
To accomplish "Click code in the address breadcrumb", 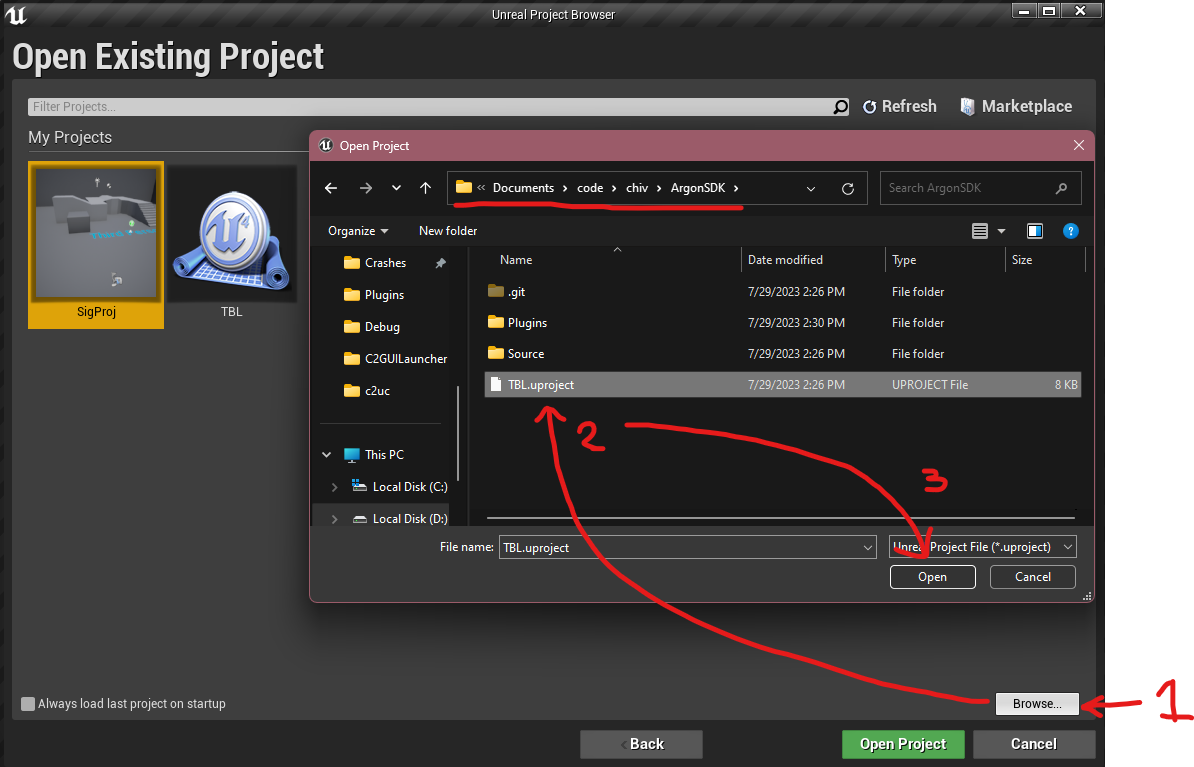I will 589,188.
